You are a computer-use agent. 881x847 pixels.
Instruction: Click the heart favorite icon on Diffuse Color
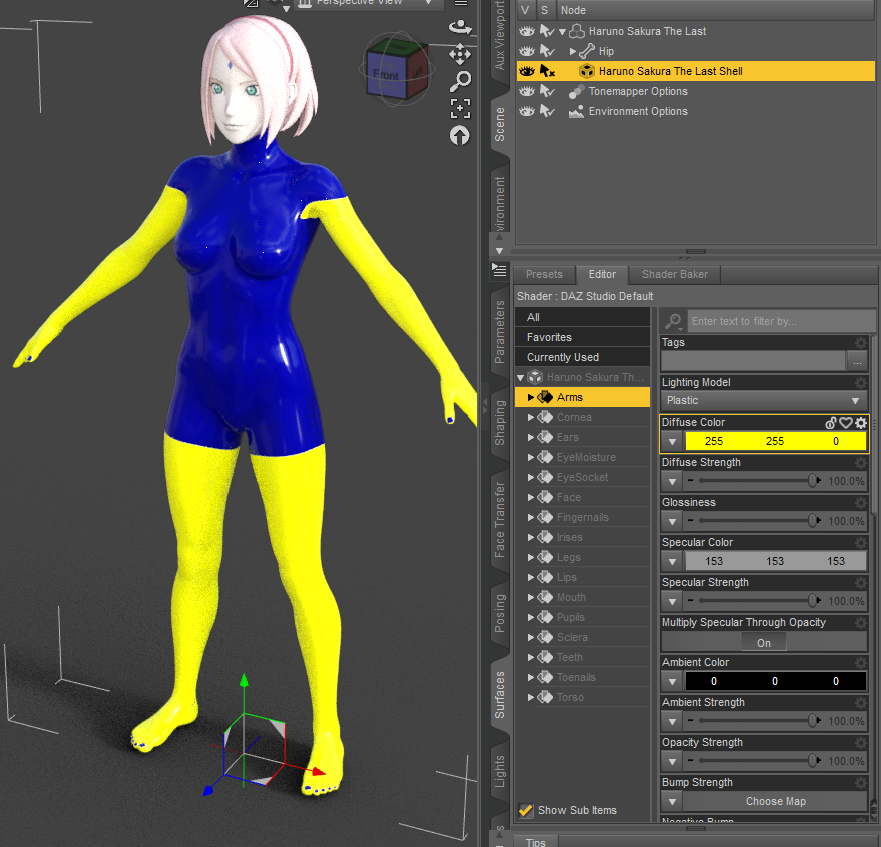pyautogui.click(x=845, y=423)
